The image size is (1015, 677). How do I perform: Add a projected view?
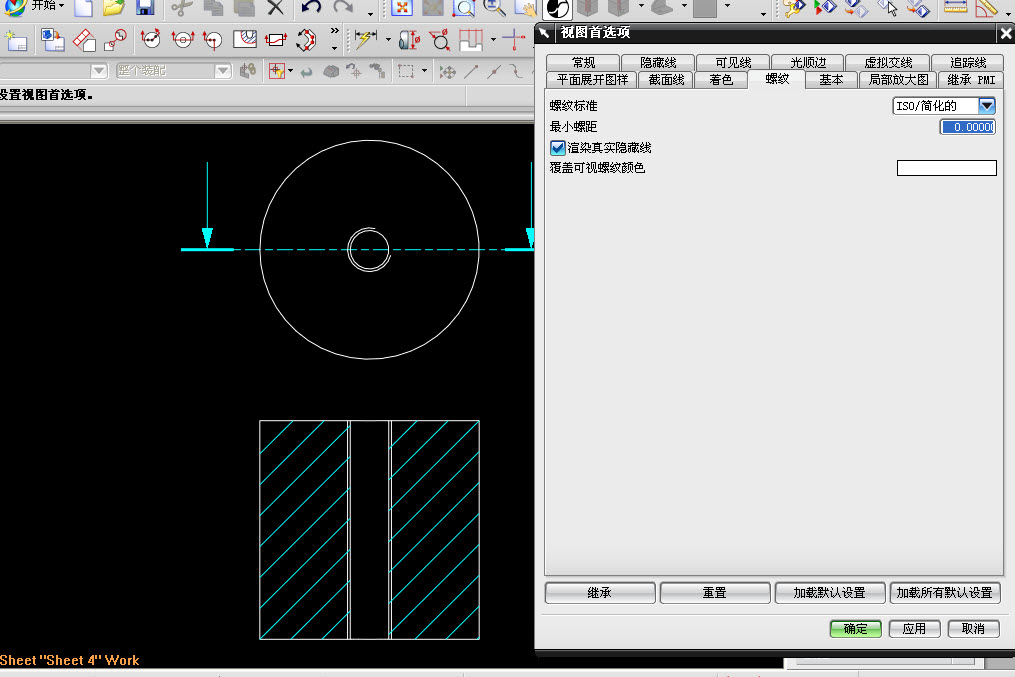pyautogui.click(x=84, y=40)
